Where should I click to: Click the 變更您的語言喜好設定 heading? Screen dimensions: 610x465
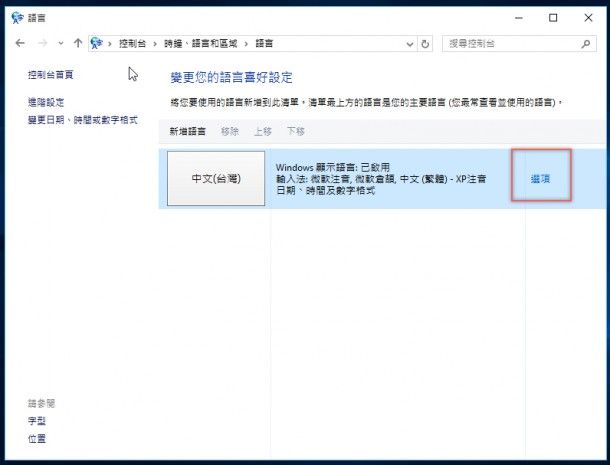231,77
